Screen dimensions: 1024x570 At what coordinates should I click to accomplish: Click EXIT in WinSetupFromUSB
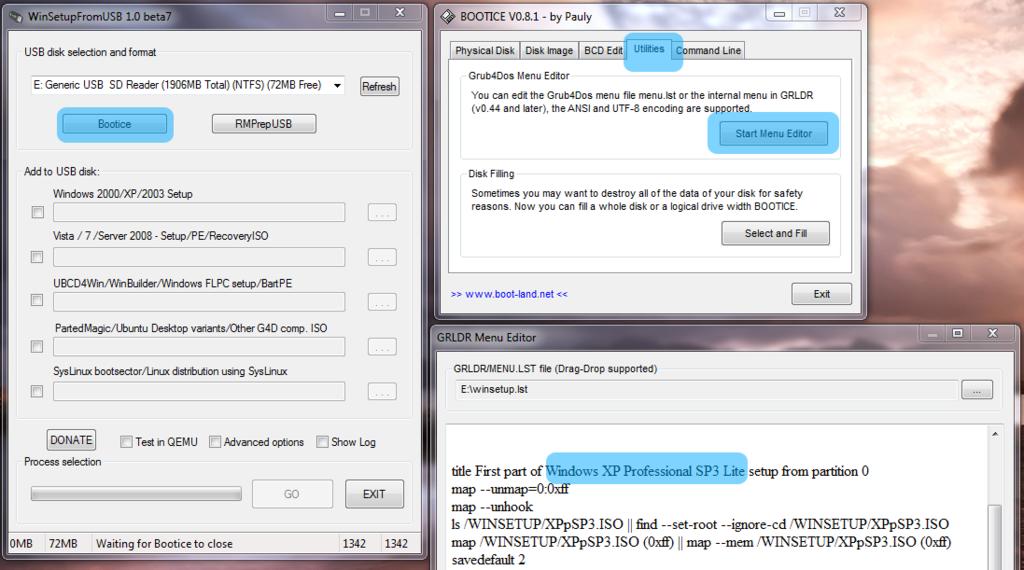click(374, 494)
